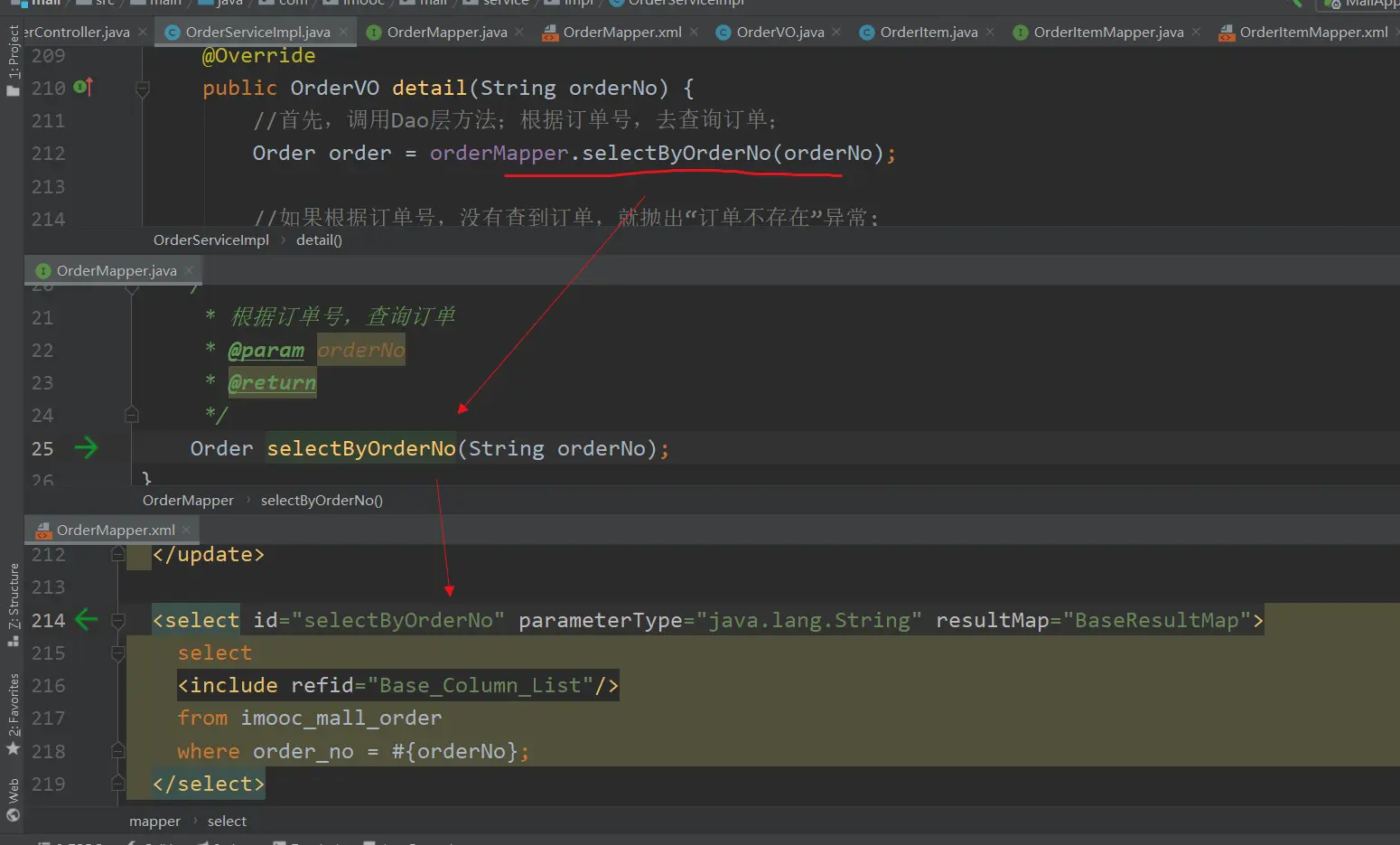This screenshot has height=845, width=1400.
Task: Close OrderMapper.java tab in the middle split
Action: tap(189, 270)
